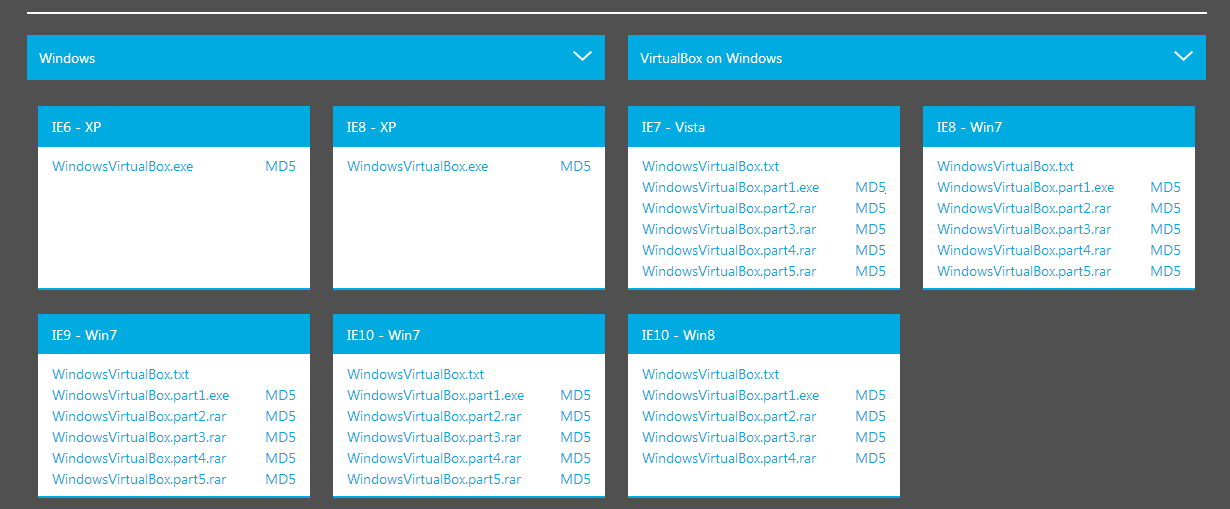Viewport: 1230px width, 509px height.
Task: Download part1.exe in IE7 - Vista card
Action: click(x=730, y=187)
